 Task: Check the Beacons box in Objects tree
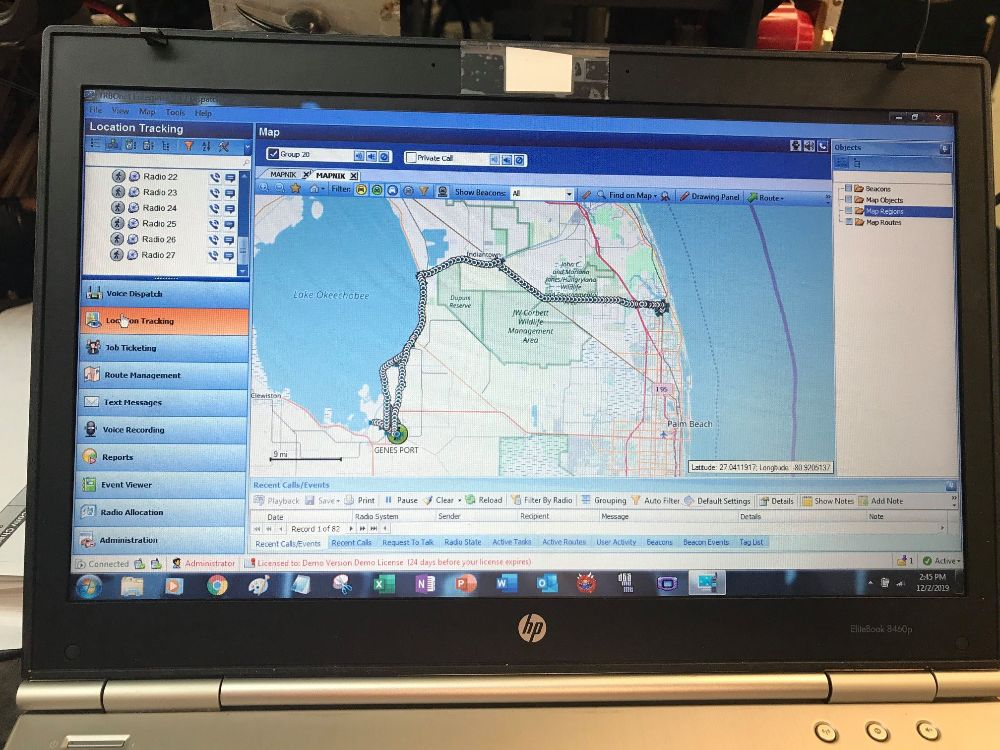(x=849, y=188)
